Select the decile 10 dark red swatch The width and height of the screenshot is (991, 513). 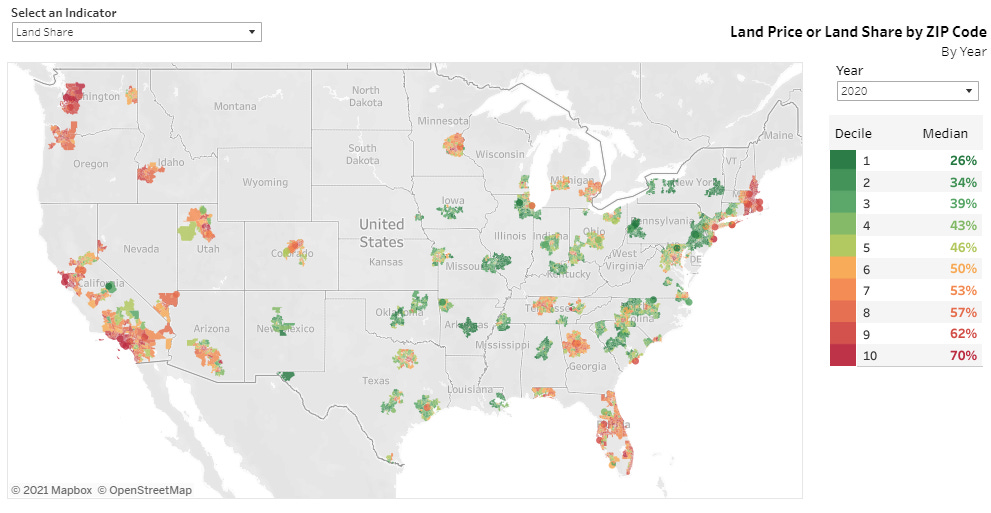click(x=842, y=355)
